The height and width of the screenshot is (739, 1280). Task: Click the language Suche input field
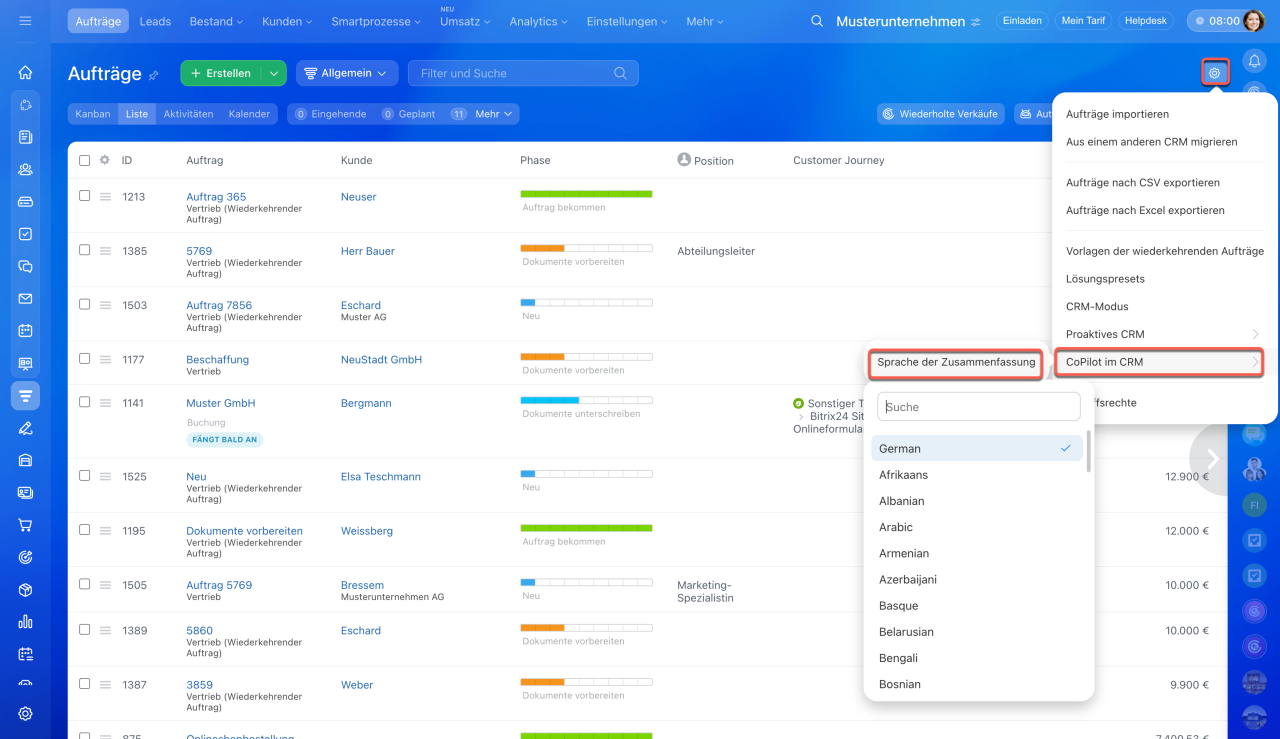[x=978, y=407]
